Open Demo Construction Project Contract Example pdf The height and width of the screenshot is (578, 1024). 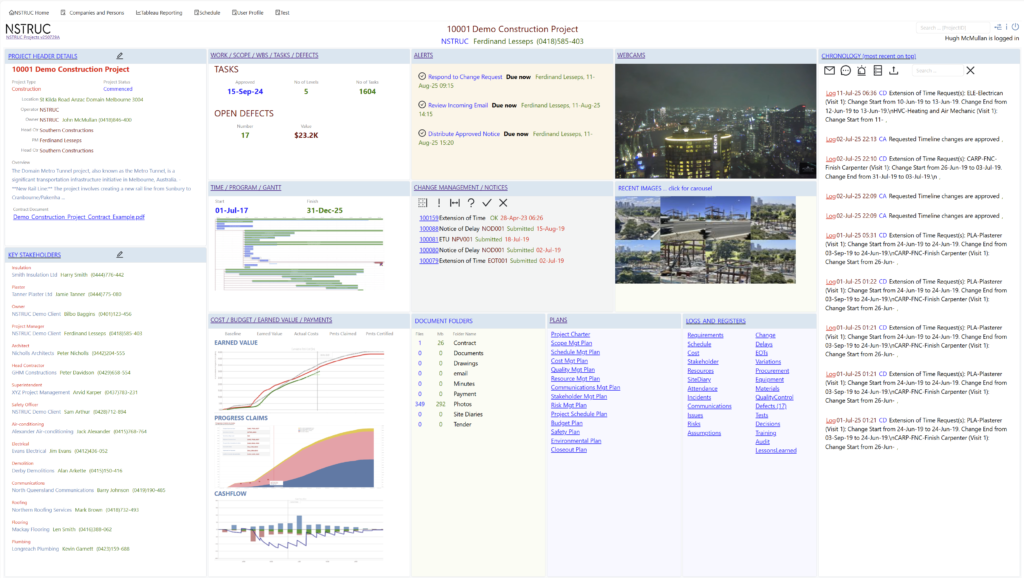coord(79,217)
